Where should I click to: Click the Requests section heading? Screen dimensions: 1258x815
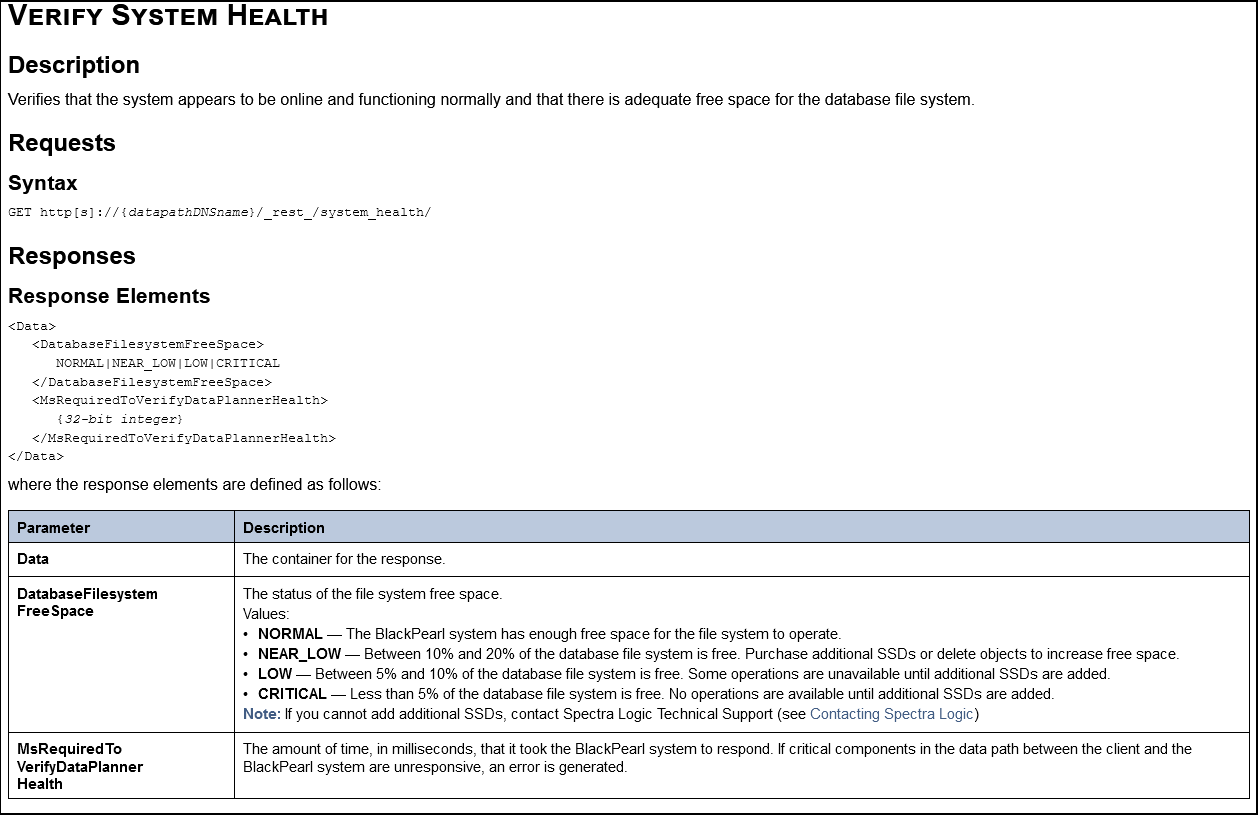[x=62, y=143]
